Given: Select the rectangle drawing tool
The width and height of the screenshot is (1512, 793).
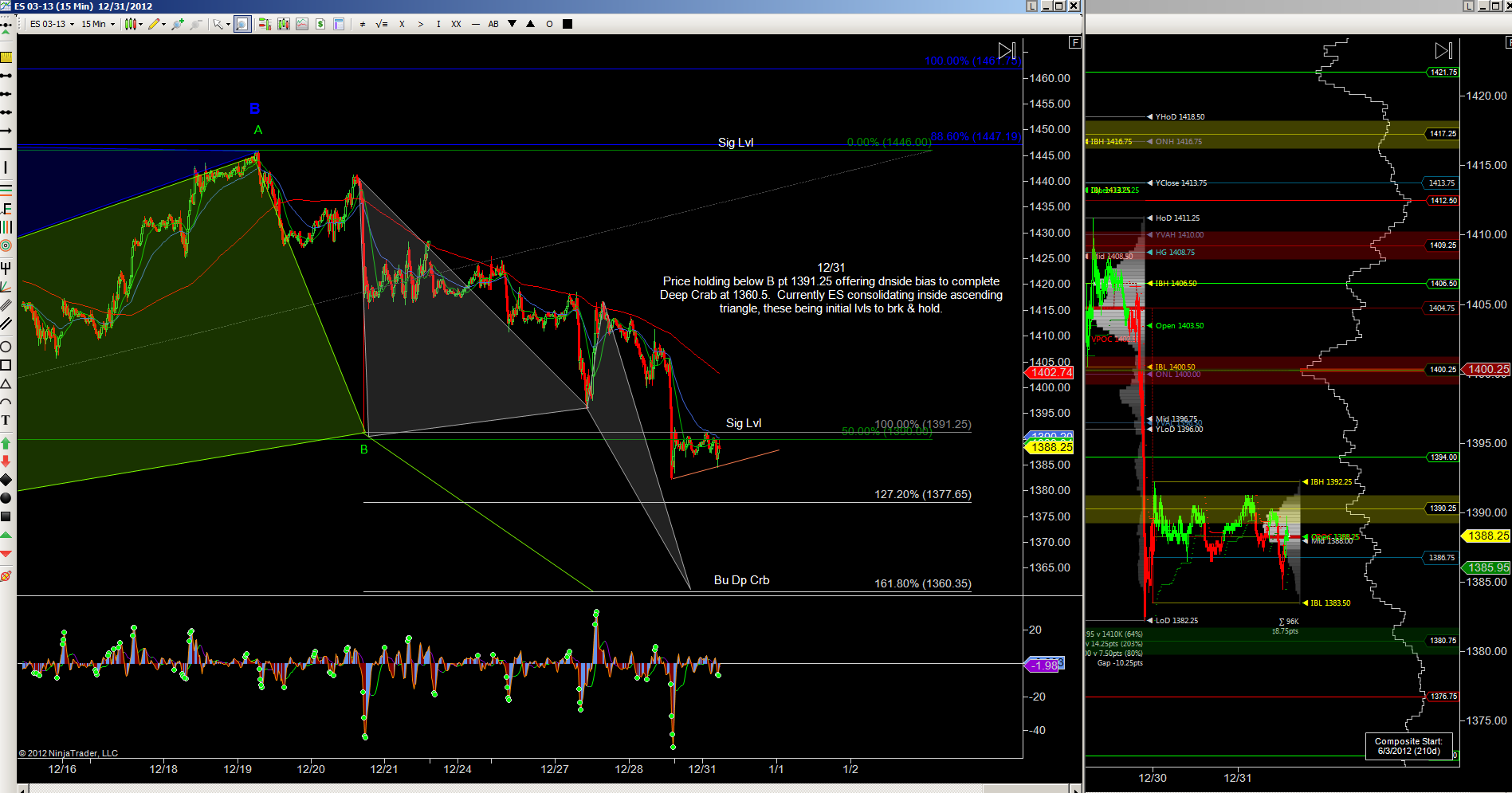Looking at the screenshot, I should pos(6,365).
